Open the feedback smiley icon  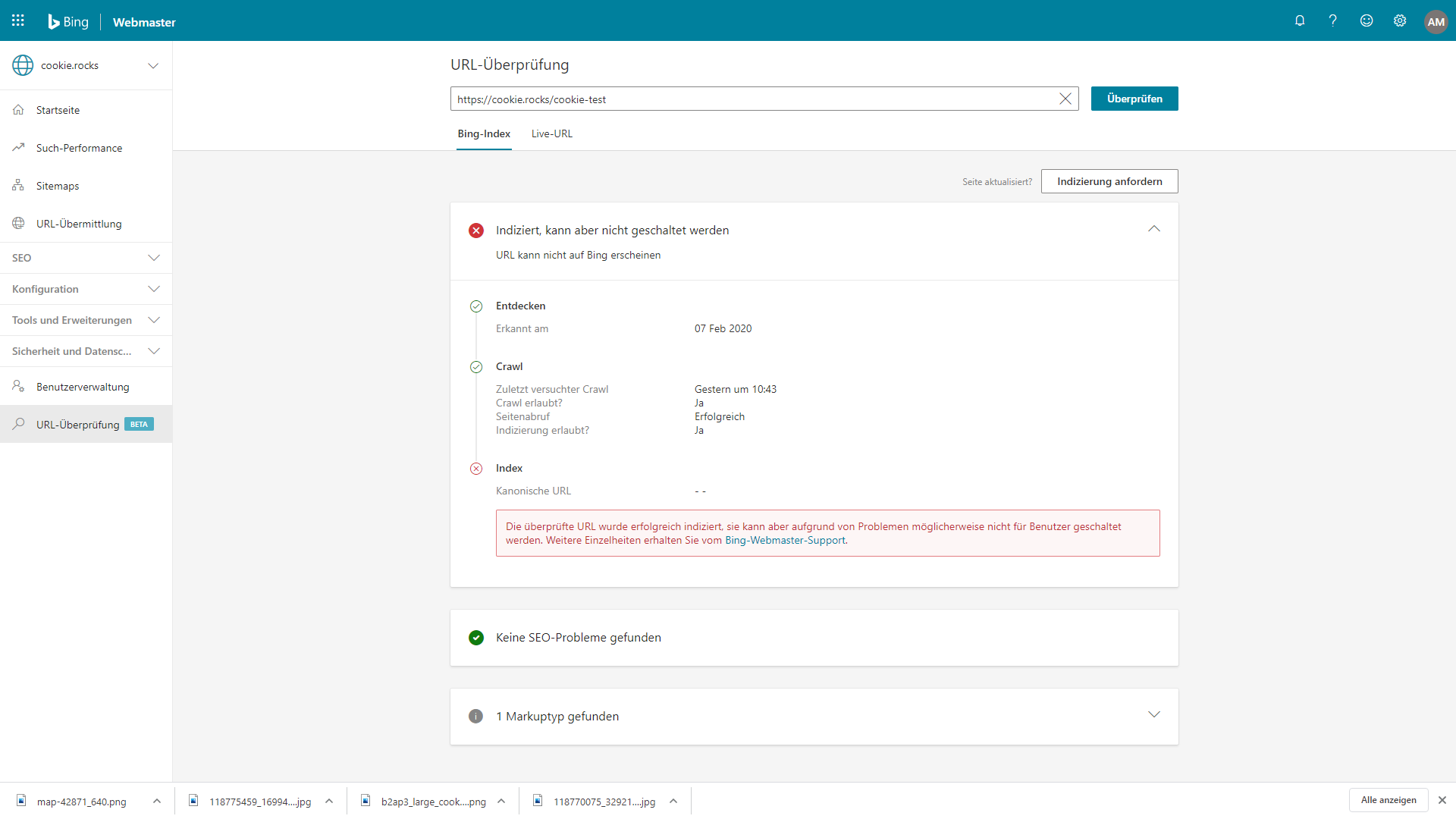point(1366,20)
